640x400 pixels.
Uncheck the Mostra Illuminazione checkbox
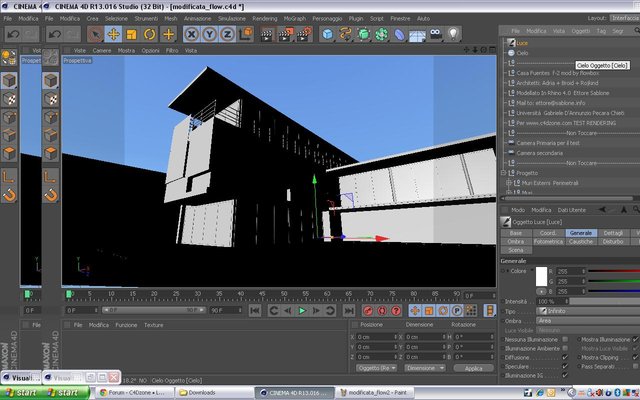coord(635,339)
